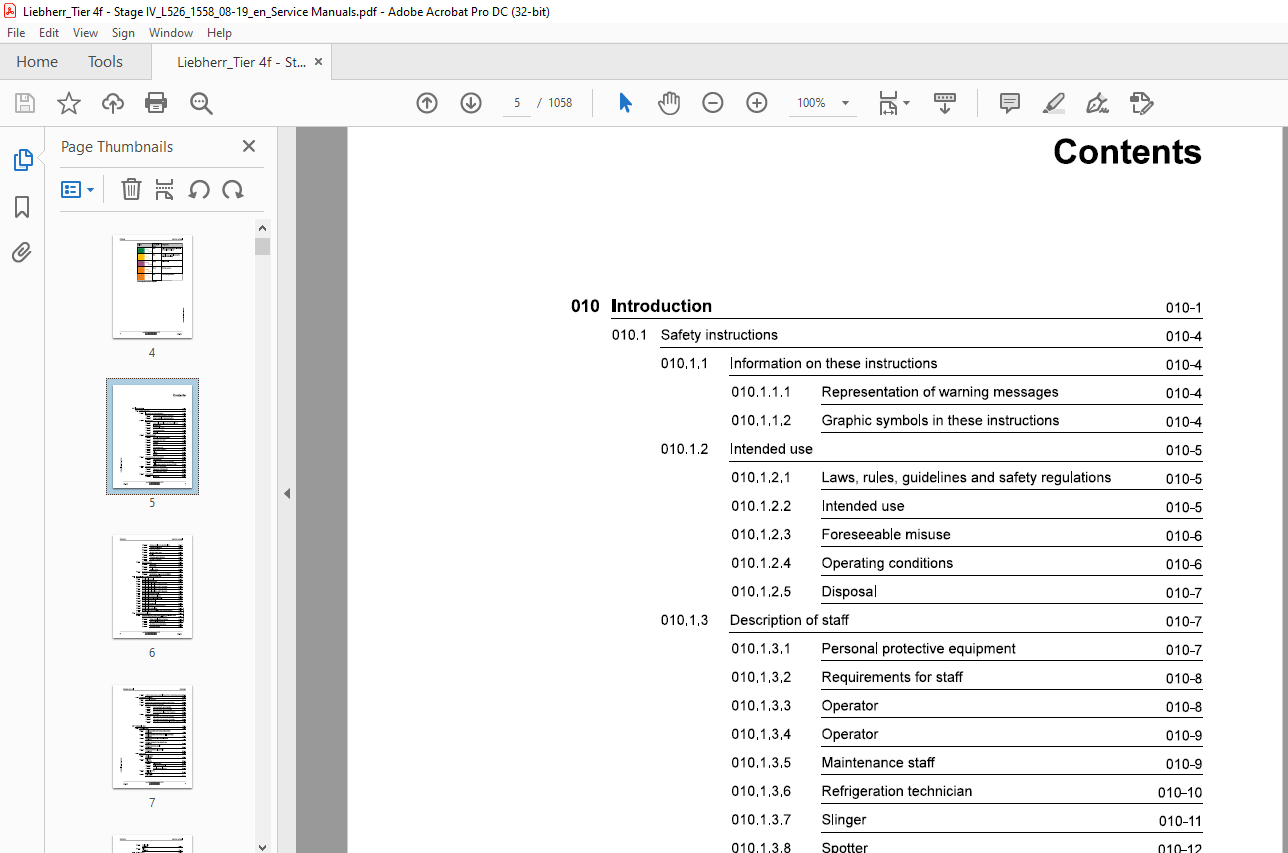
Task: Choose the Selection arrow tool
Action: coord(625,103)
